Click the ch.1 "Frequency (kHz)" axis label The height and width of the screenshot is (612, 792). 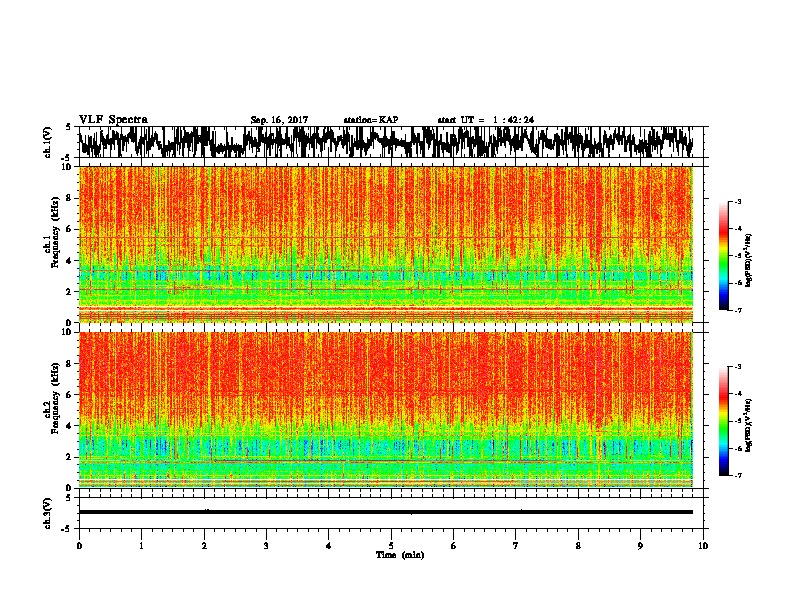click(56, 232)
